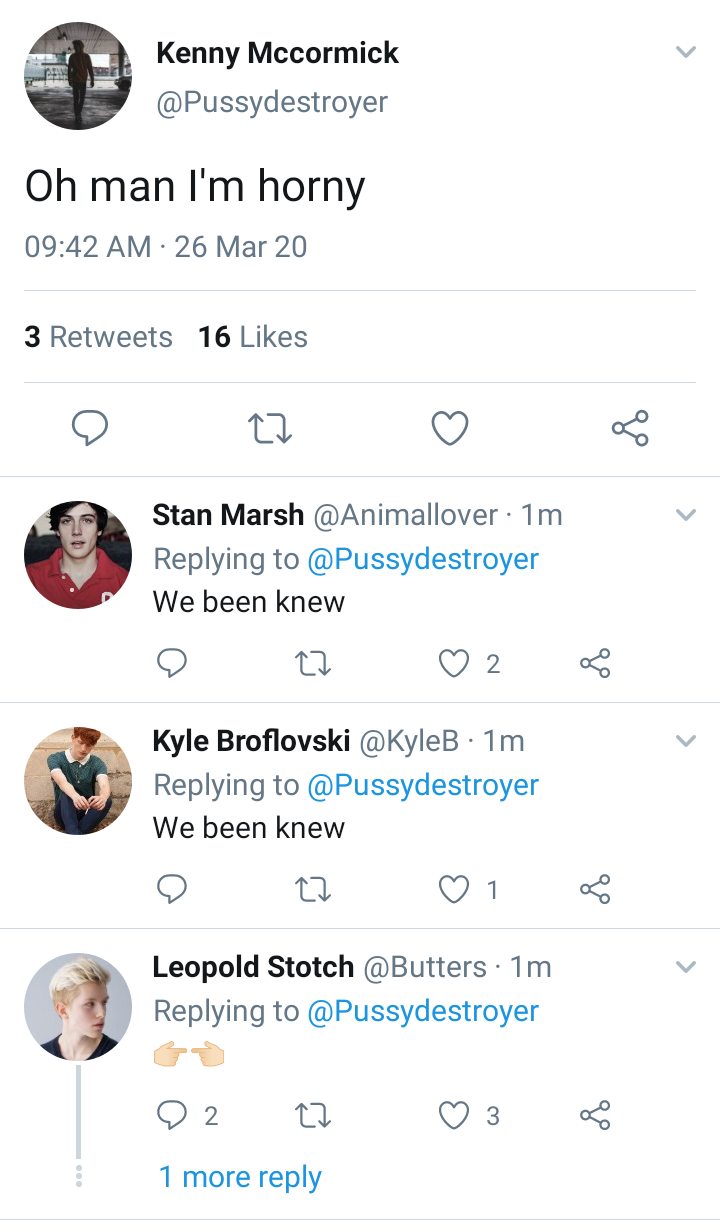Like the main tweet with heart

[x=450, y=429]
